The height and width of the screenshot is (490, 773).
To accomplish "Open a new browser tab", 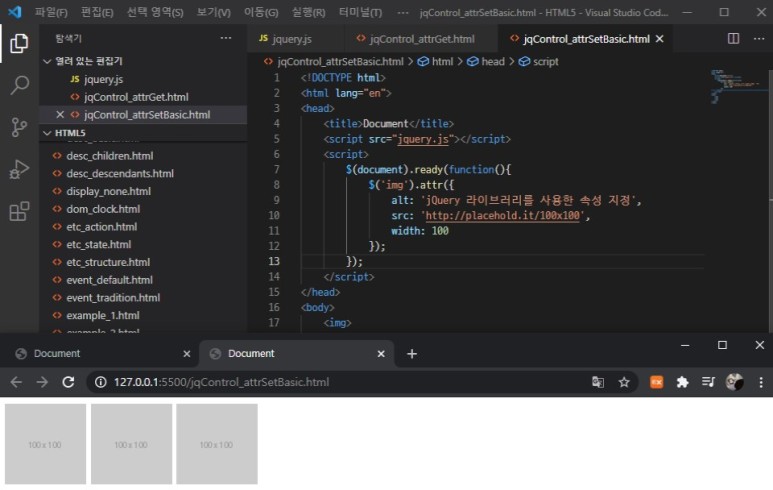I will pos(412,353).
